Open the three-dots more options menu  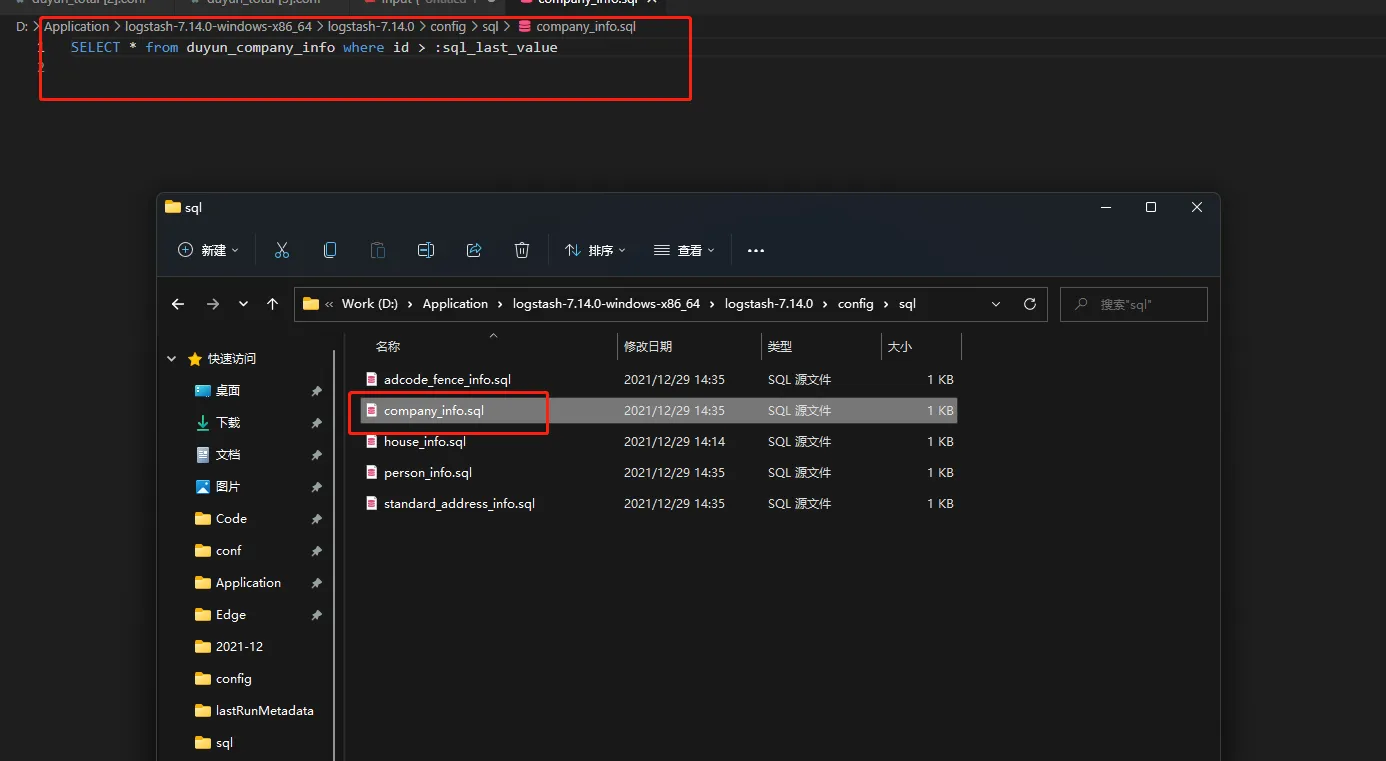tap(756, 251)
